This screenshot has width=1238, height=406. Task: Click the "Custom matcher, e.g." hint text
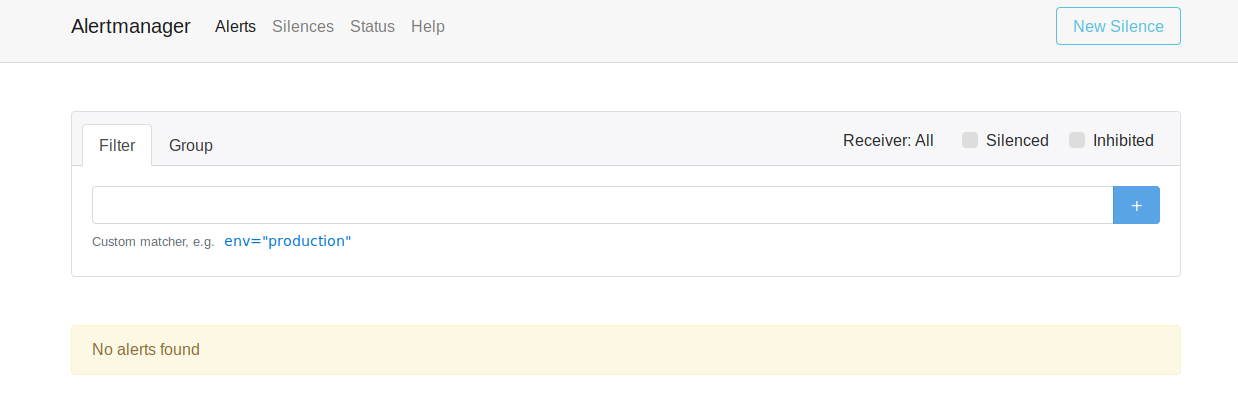tap(153, 242)
